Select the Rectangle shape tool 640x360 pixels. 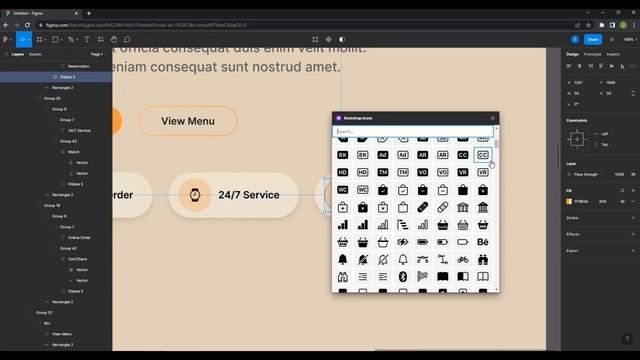[55, 40]
